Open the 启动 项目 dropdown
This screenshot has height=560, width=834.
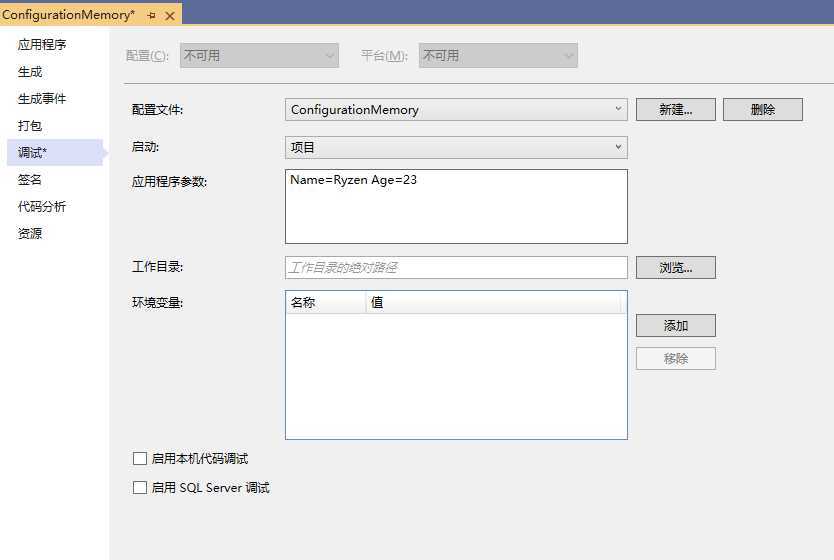[456, 147]
